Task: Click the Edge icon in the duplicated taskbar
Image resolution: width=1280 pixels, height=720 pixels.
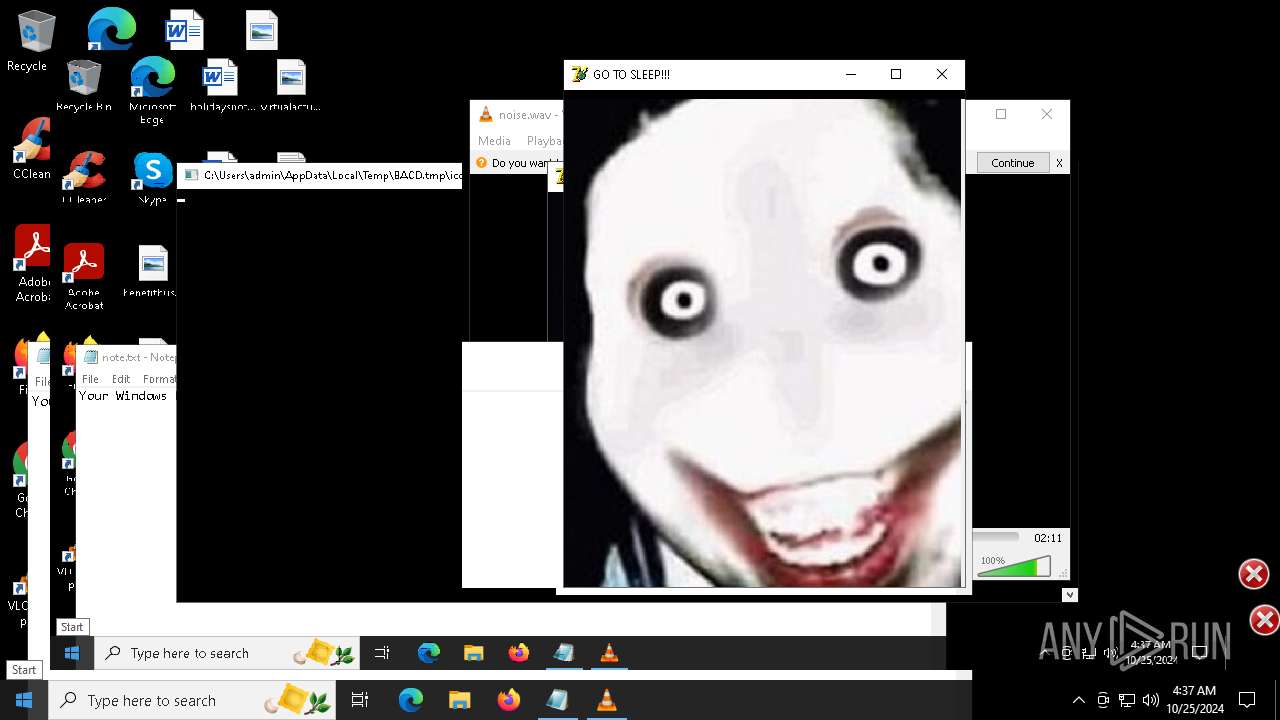Action: click(x=429, y=653)
